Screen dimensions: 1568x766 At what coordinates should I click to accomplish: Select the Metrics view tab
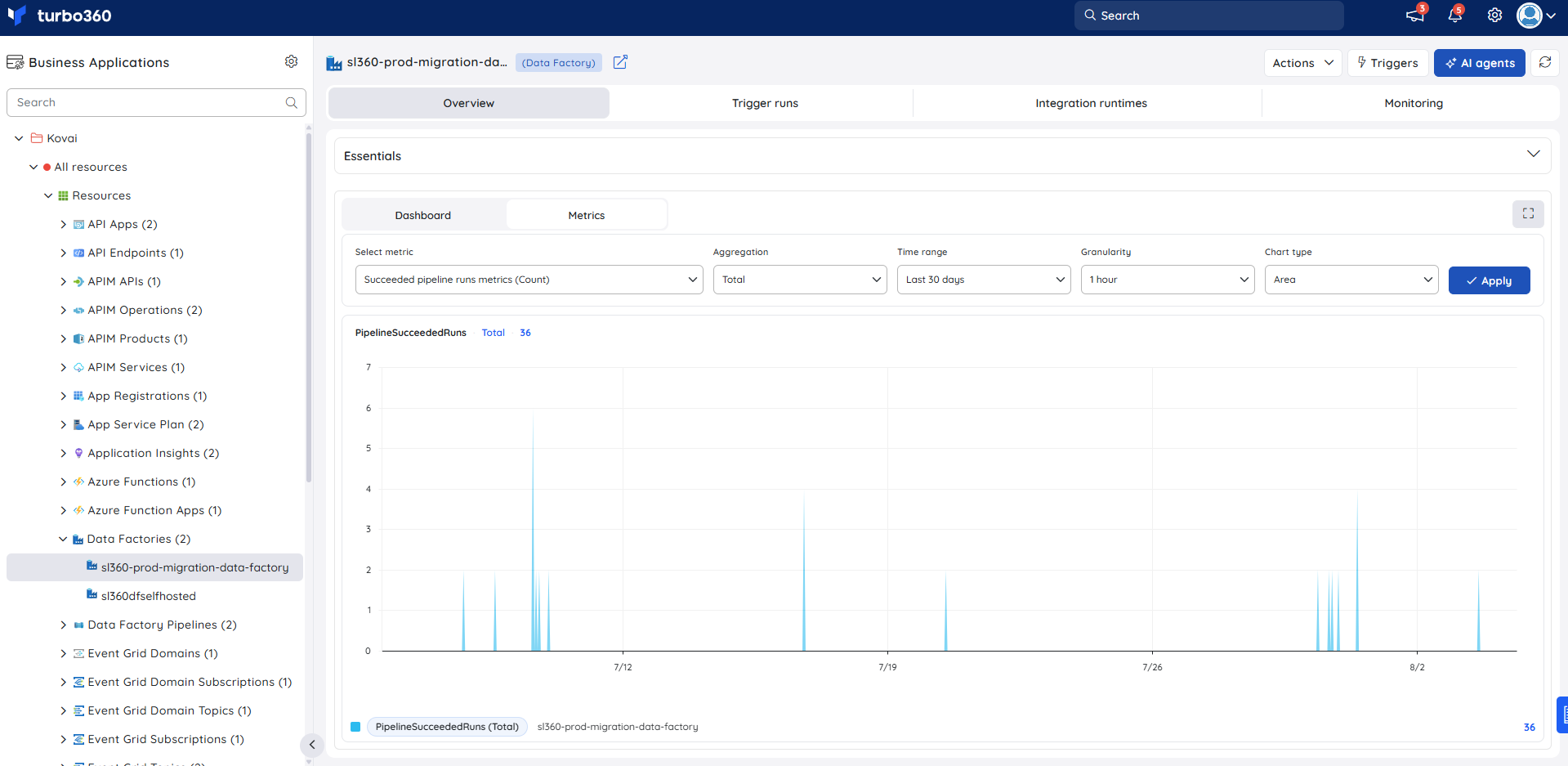click(587, 215)
